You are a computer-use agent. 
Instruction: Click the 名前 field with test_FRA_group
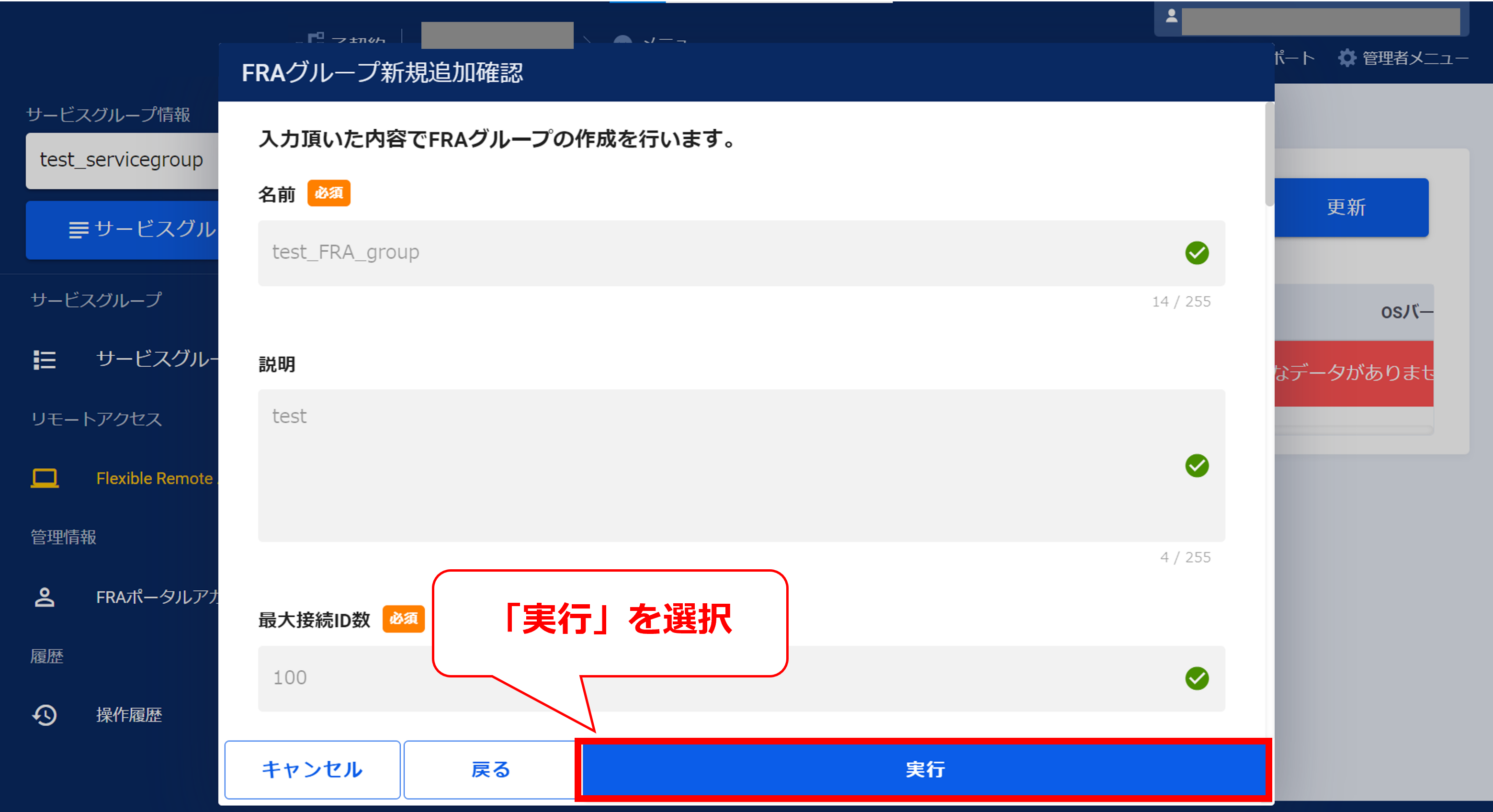click(695, 253)
